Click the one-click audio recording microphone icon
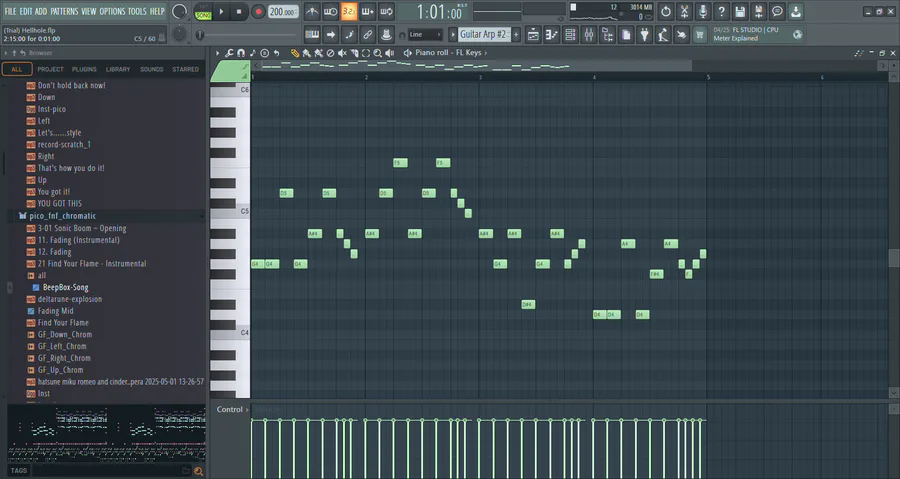The height and width of the screenshot is (479, 900). [703, 11]
